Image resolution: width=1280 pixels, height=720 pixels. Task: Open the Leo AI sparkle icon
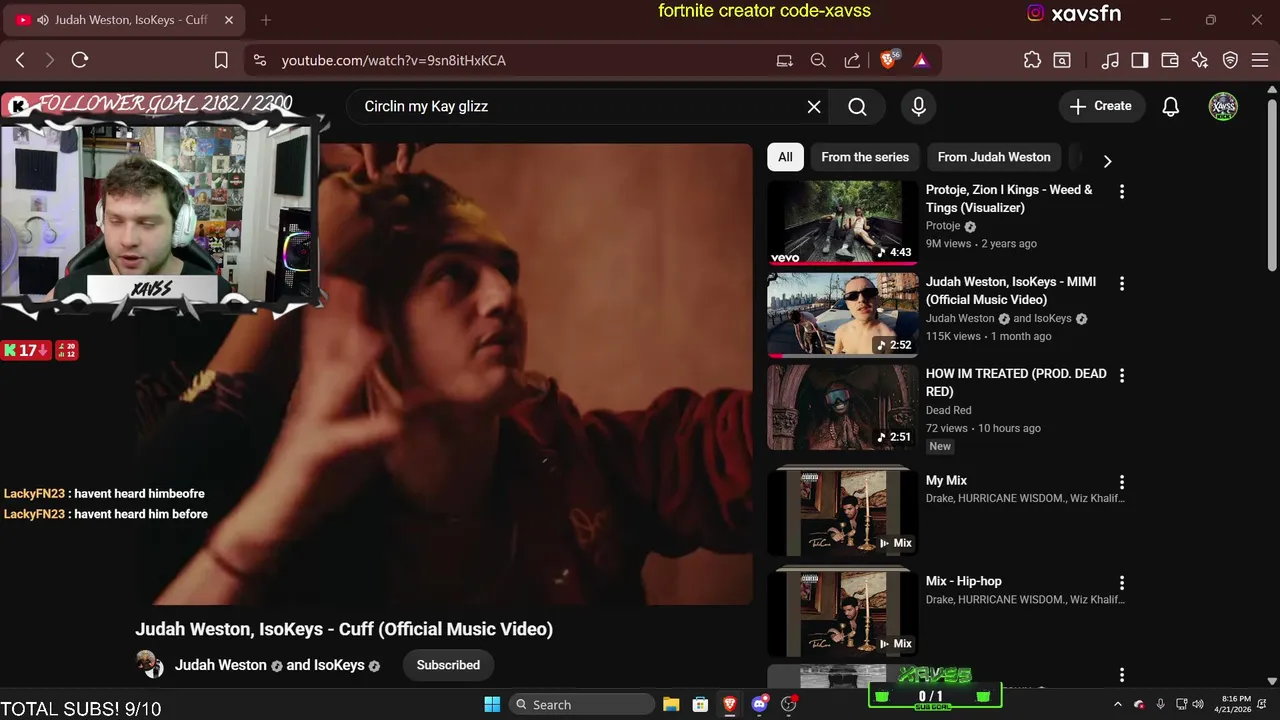[x=1200, y=60]
